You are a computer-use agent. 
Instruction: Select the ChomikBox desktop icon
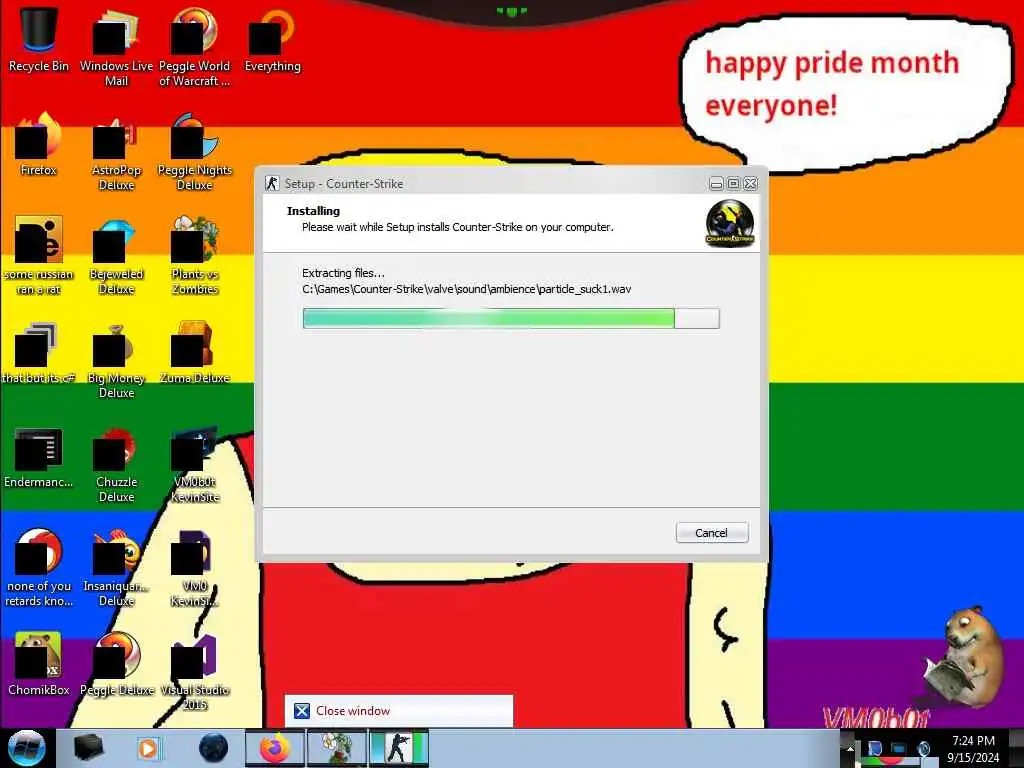point(39,665)
